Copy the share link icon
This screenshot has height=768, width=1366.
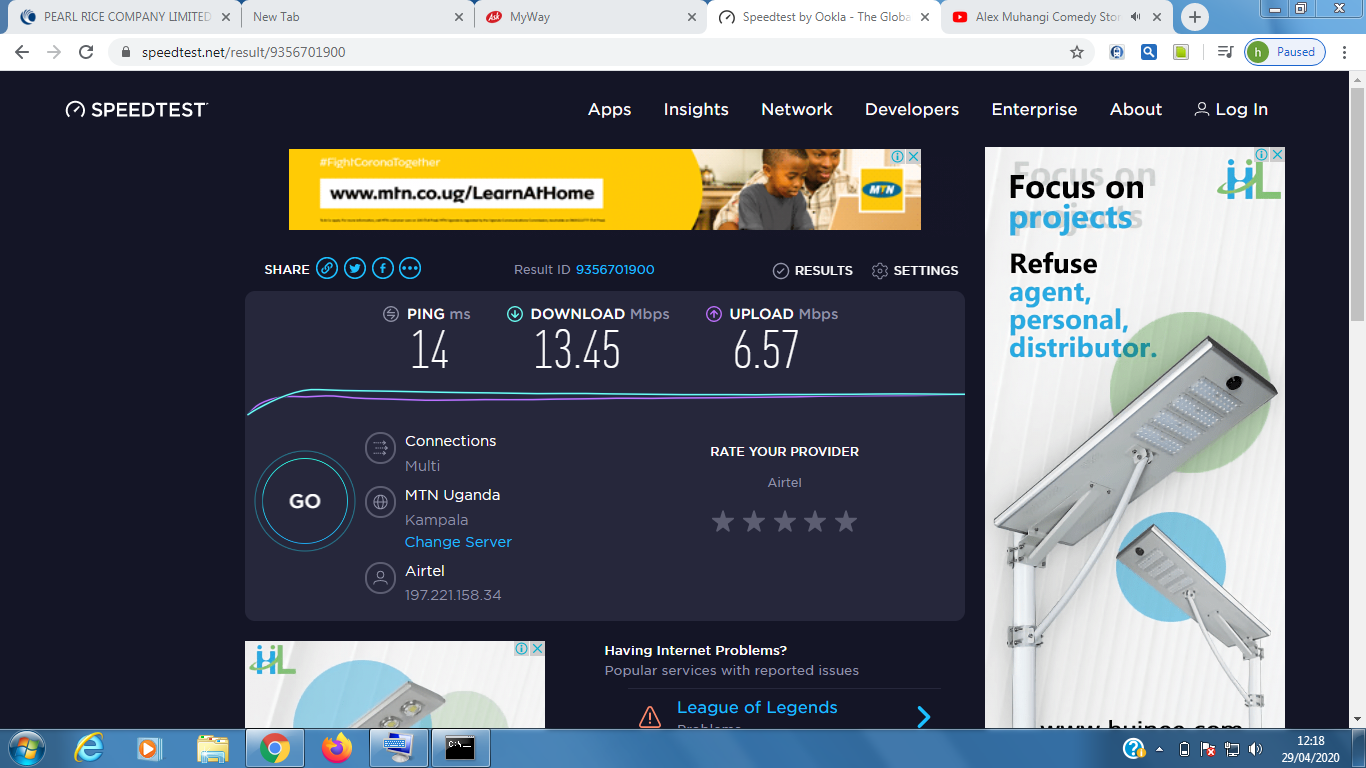coord(327,268)
